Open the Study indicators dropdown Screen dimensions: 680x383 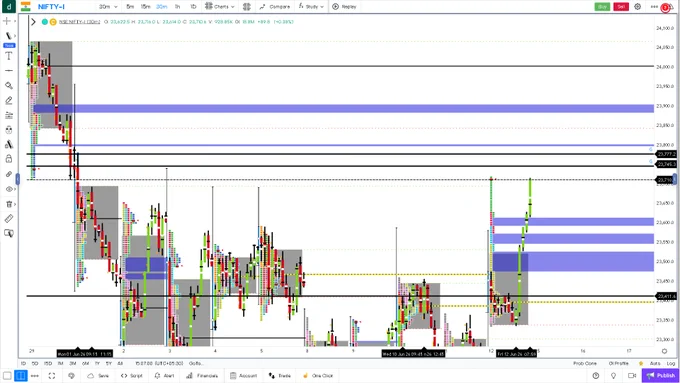pos(311,7)
